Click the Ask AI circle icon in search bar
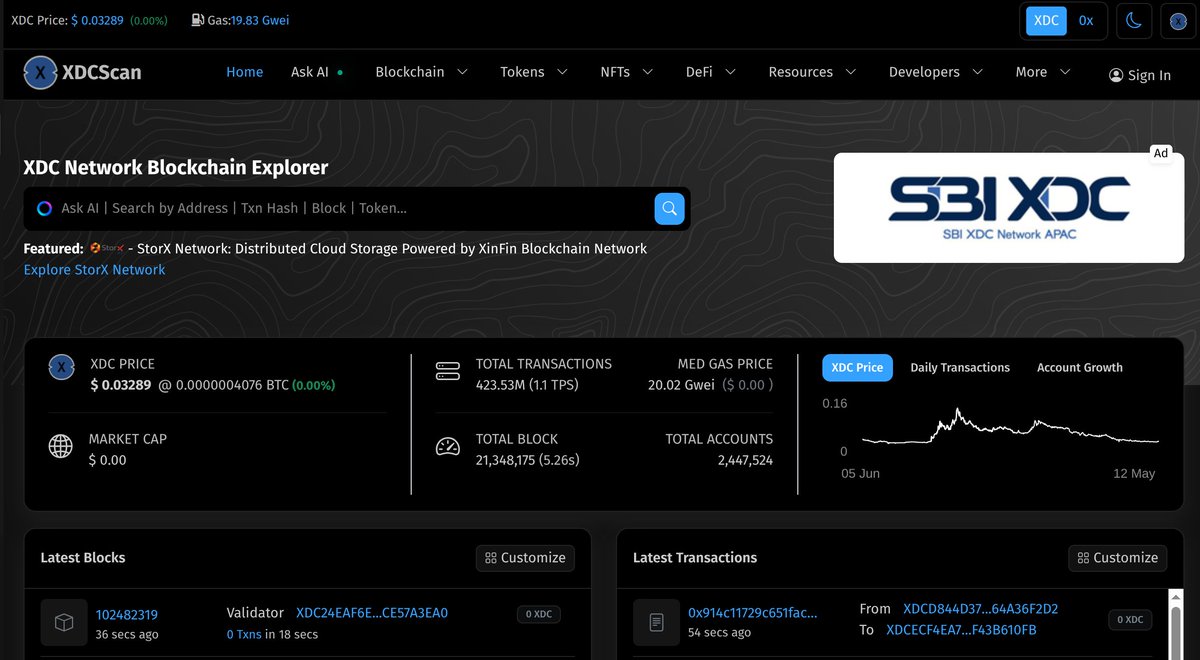1200x660 pixels. (x=44, y=208)
